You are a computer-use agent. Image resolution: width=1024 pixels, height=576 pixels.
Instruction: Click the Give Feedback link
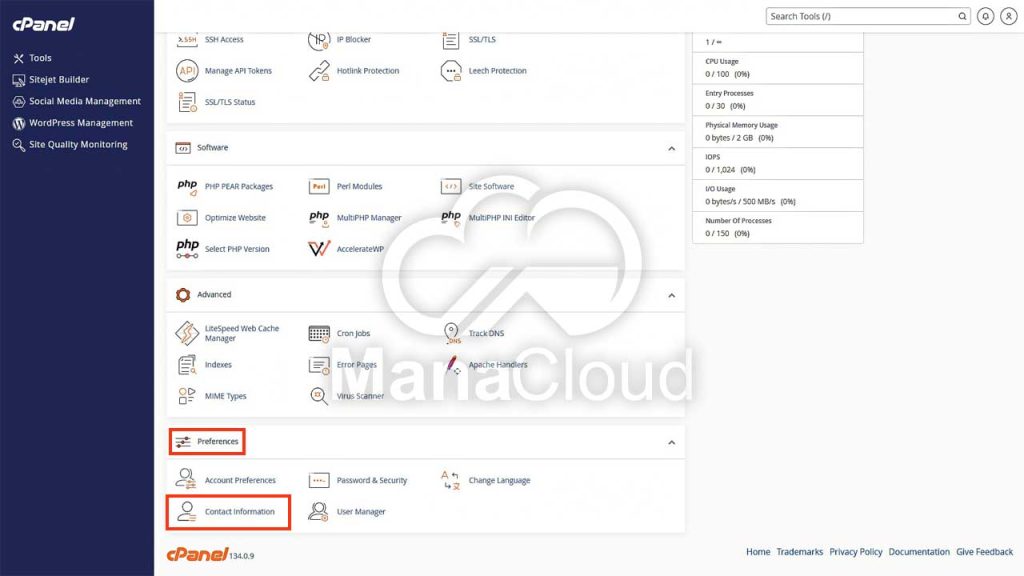tap(985, 551)
